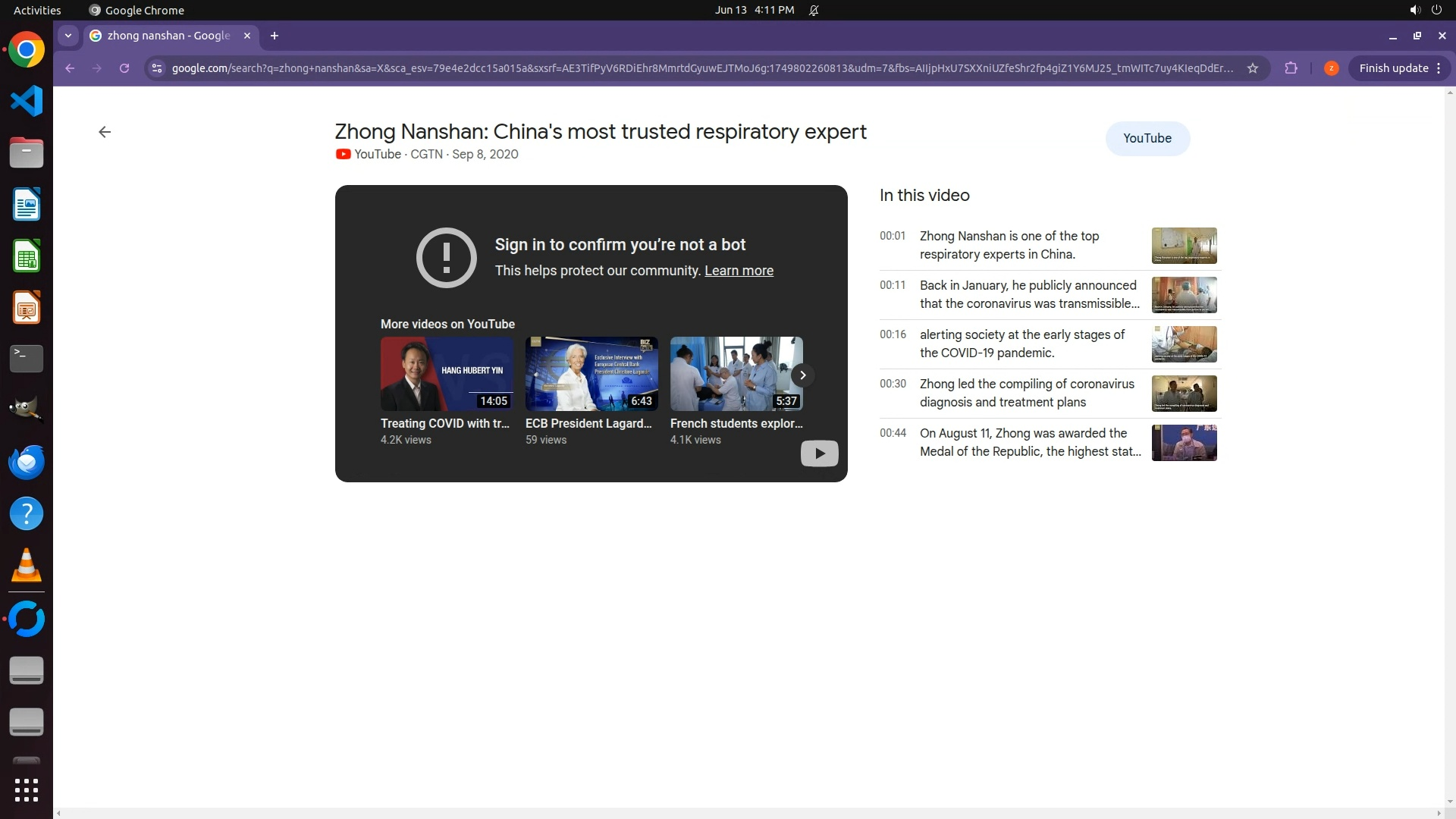View site information icon in address bar
The image size is (1456, 819).
point(156,68)
